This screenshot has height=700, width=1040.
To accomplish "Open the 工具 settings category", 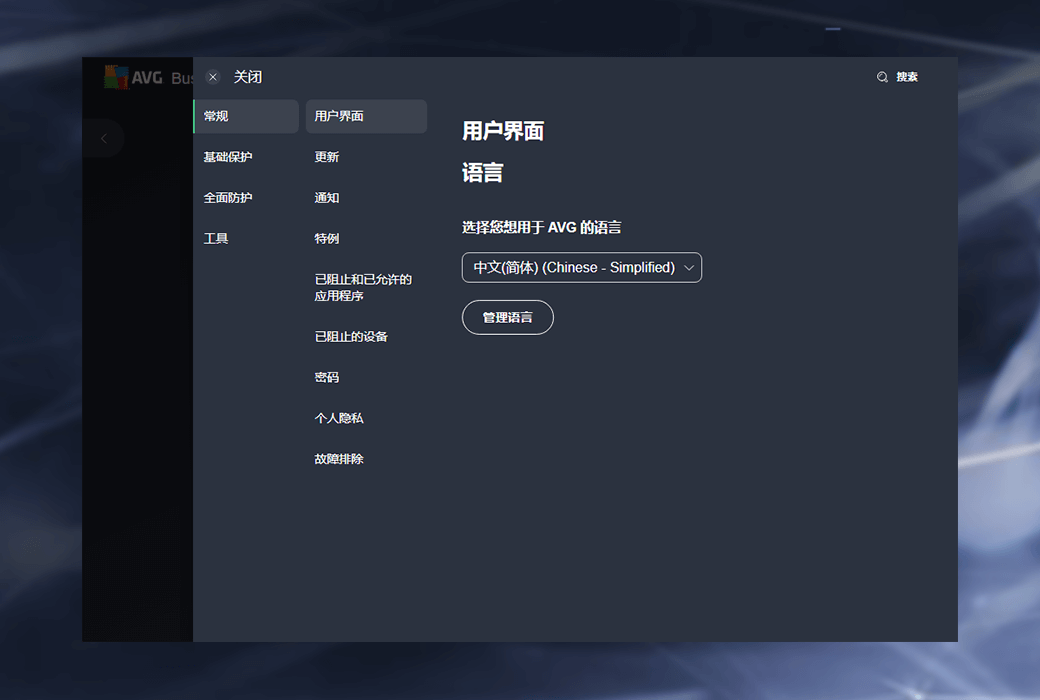I will 216,239.
